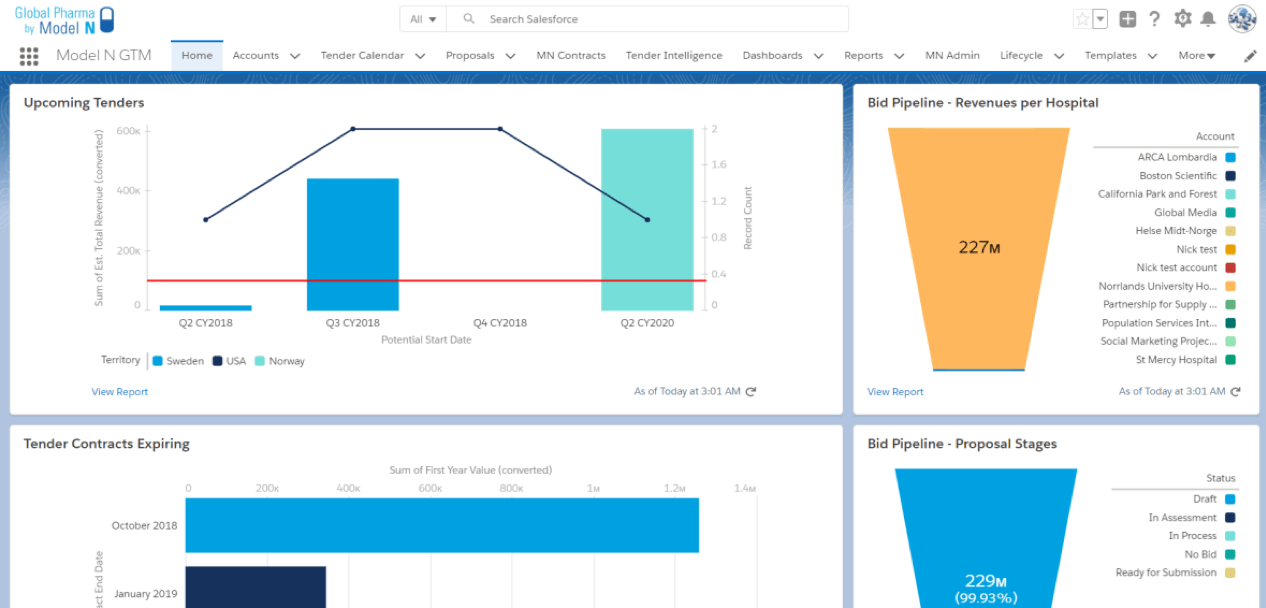Open the Dashboards tab
This screenshot has width=1266, height=608.
(772, 56)
